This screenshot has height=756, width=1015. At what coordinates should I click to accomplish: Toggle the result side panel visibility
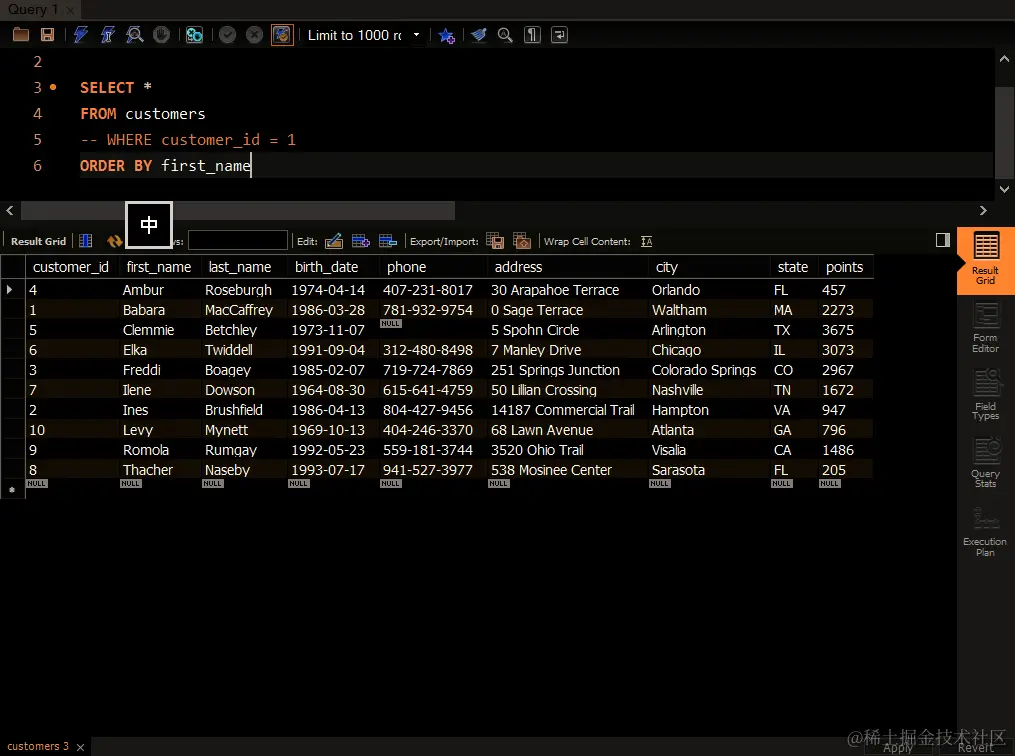[x=942, y=240]
